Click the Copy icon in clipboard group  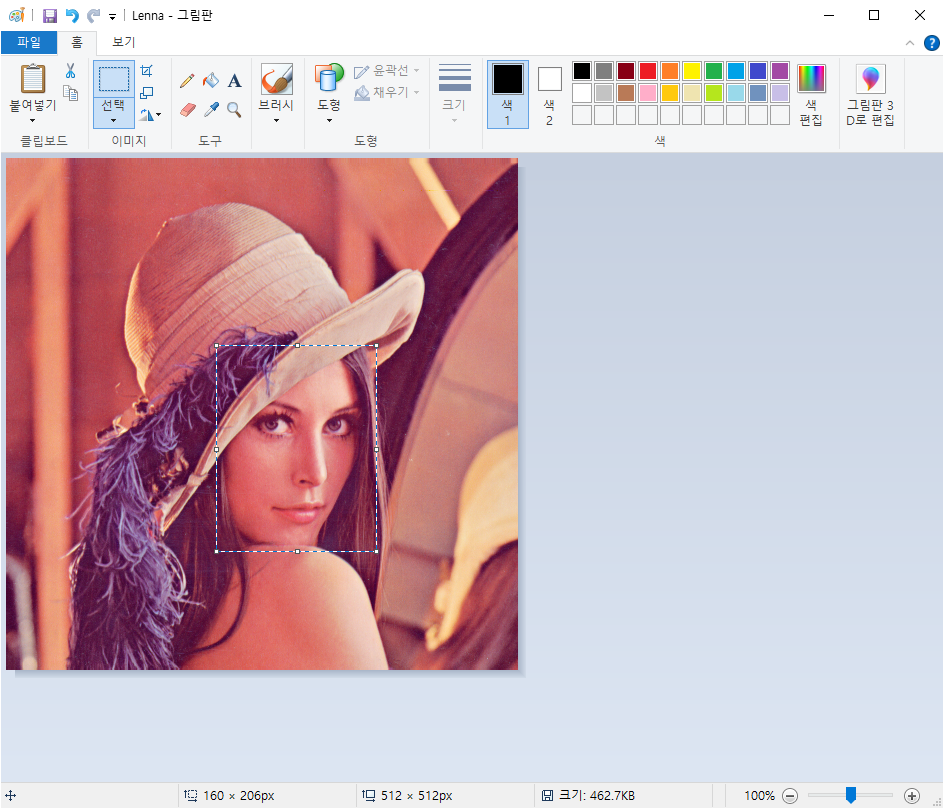[x=71, y=93]
